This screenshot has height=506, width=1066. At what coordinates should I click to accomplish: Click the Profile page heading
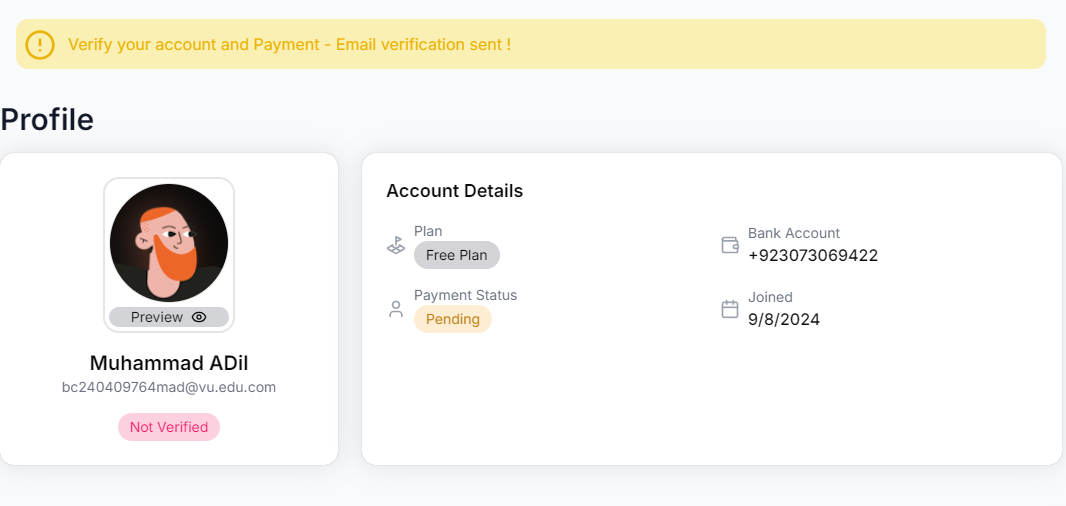pyautogui.click(x=47, y=120)
